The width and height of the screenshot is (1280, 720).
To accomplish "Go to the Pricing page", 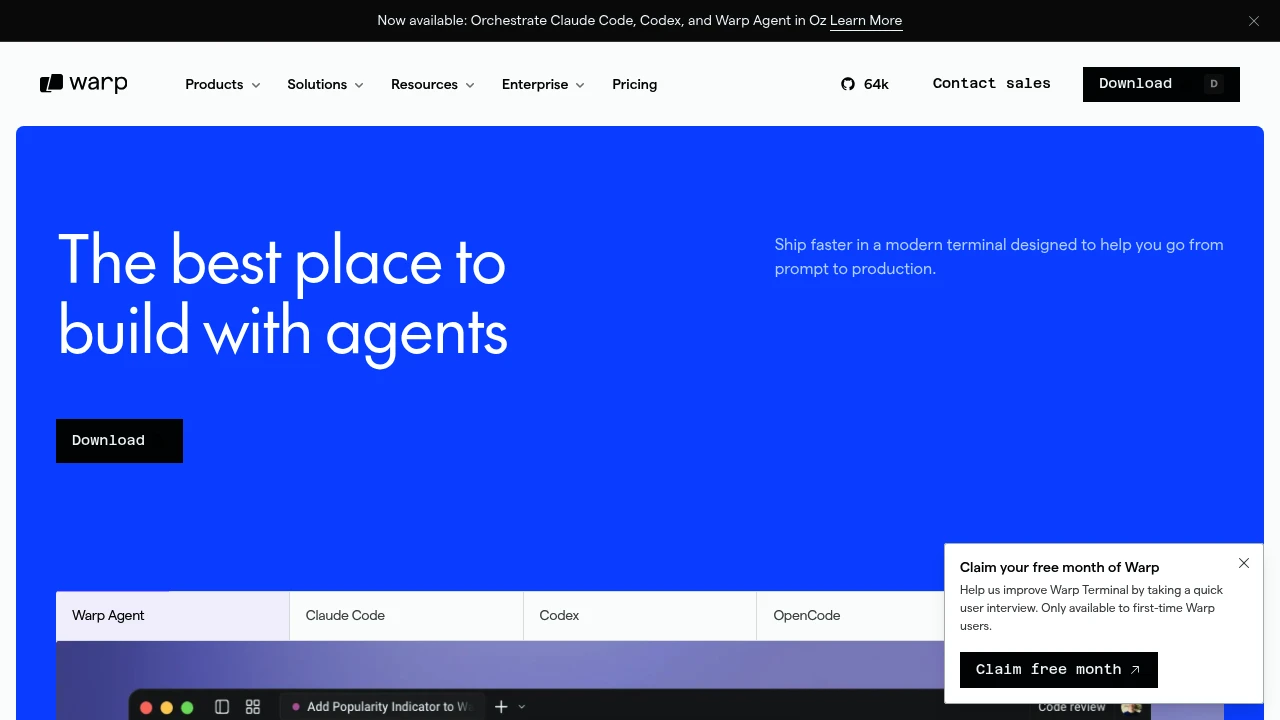I will click(635, 84).
